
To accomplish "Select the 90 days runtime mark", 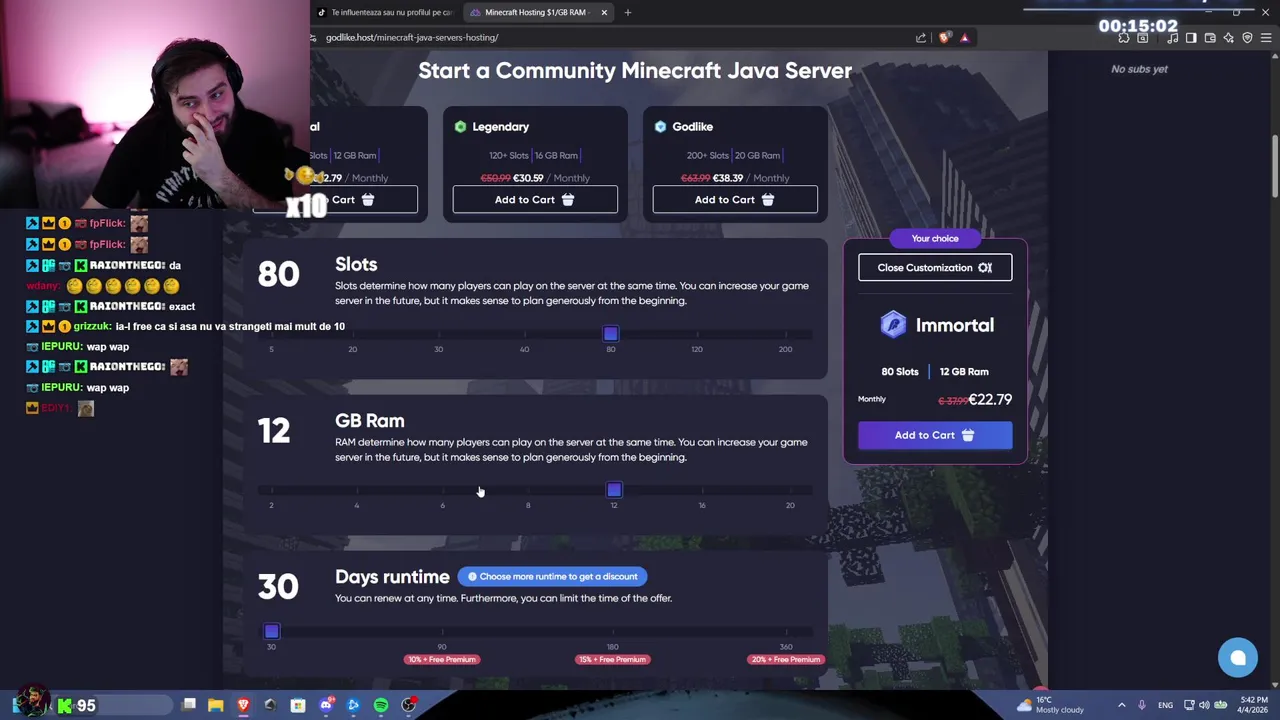I will pyautogui.click(x=442, y=632).
